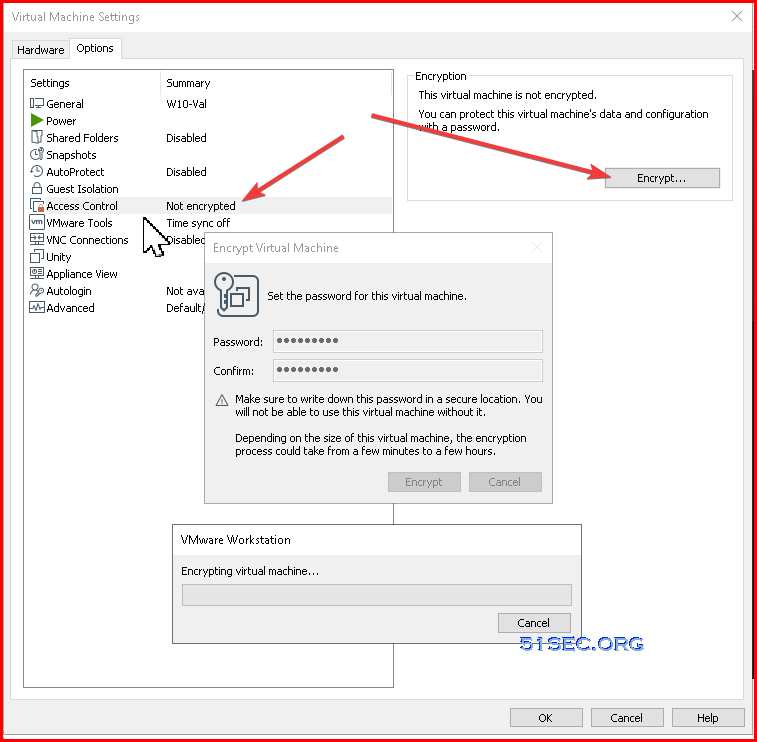Select the Shared Folders row

coord(210,138)
